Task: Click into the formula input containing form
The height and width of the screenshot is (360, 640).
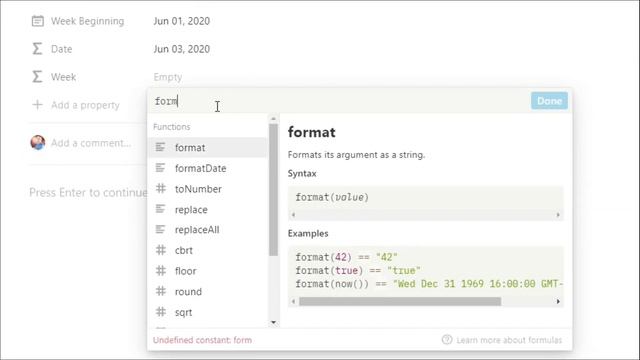Action: pos(339,101)
